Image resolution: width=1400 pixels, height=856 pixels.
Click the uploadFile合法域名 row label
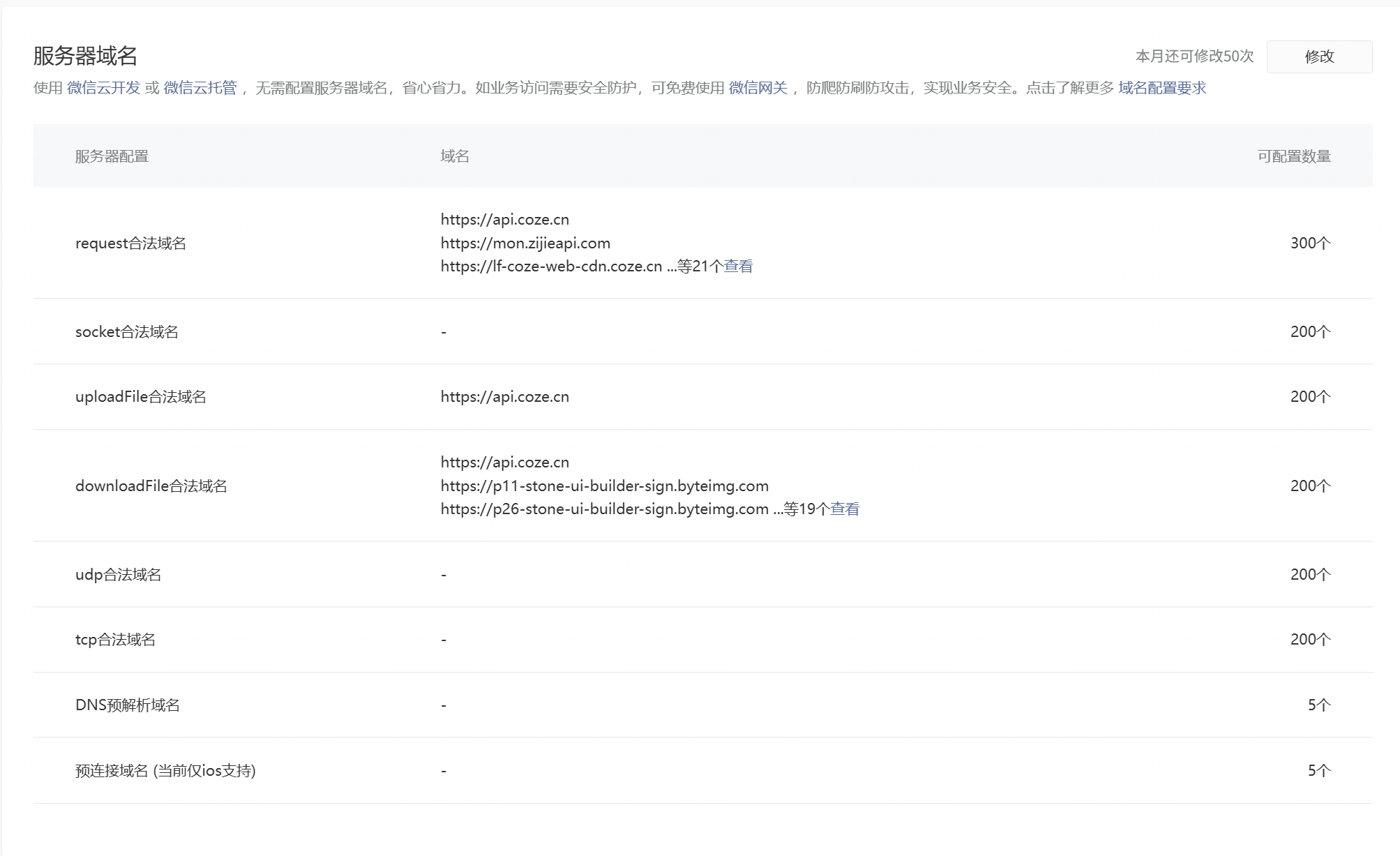(x=140, y=397)
